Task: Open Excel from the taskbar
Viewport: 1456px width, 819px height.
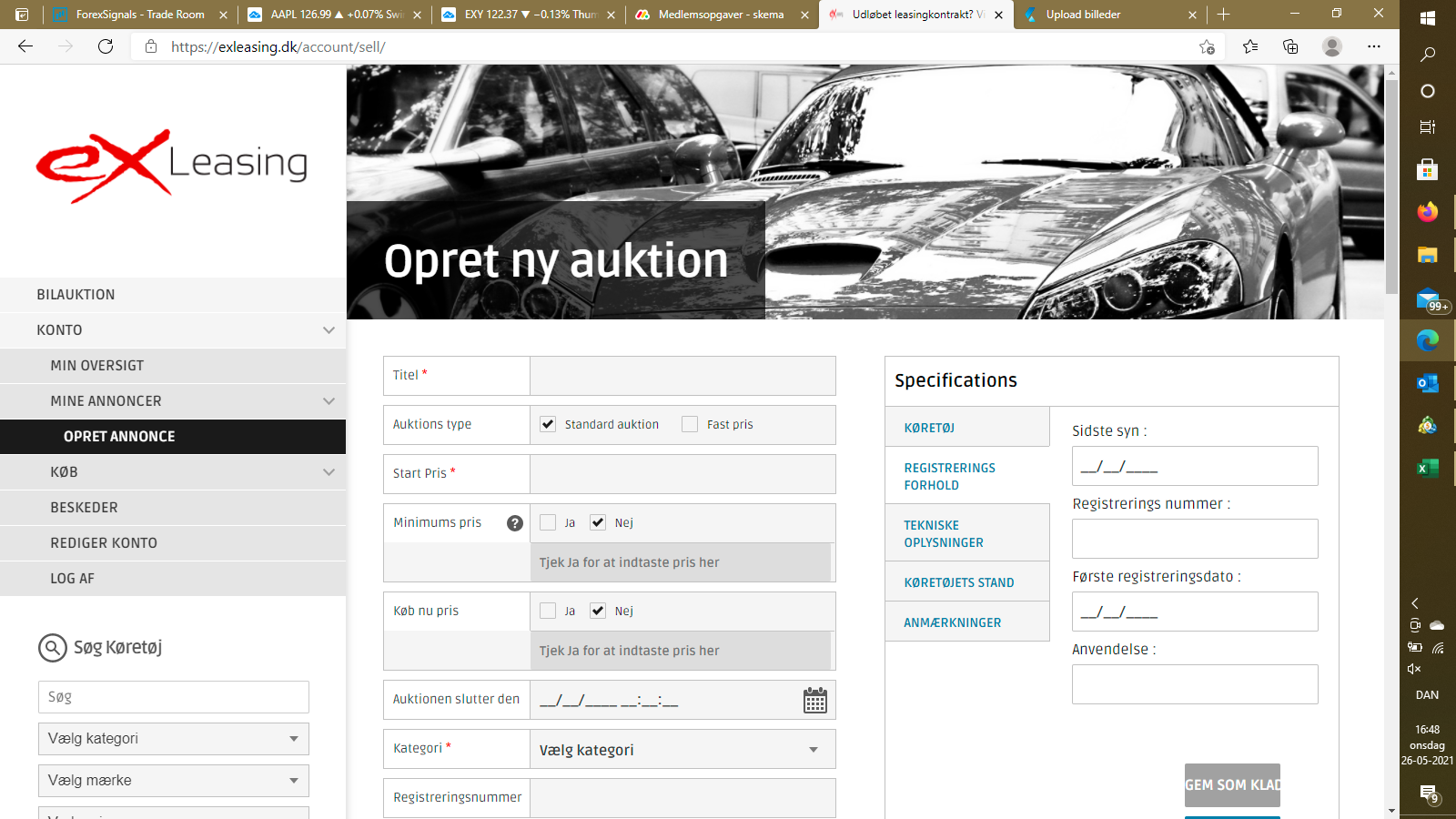Action: click(1427, 468)
